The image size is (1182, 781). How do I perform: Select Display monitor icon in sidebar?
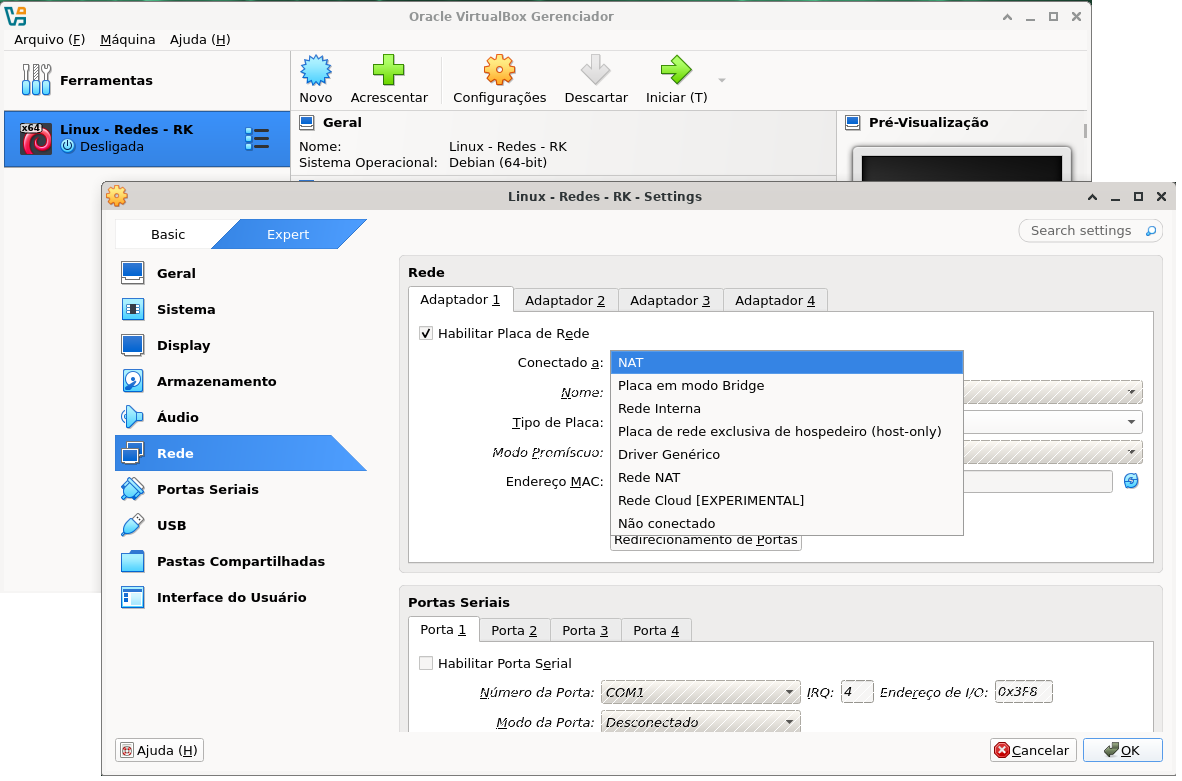click(133, 345)
